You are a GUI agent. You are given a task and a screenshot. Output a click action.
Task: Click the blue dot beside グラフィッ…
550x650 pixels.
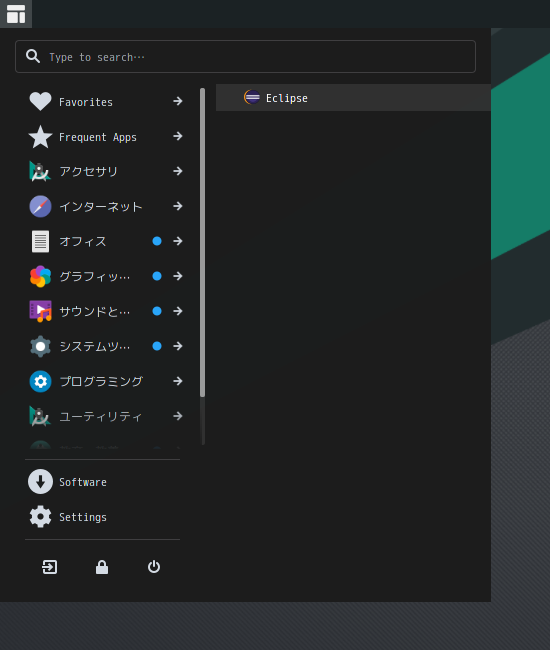tap(157, 276)
